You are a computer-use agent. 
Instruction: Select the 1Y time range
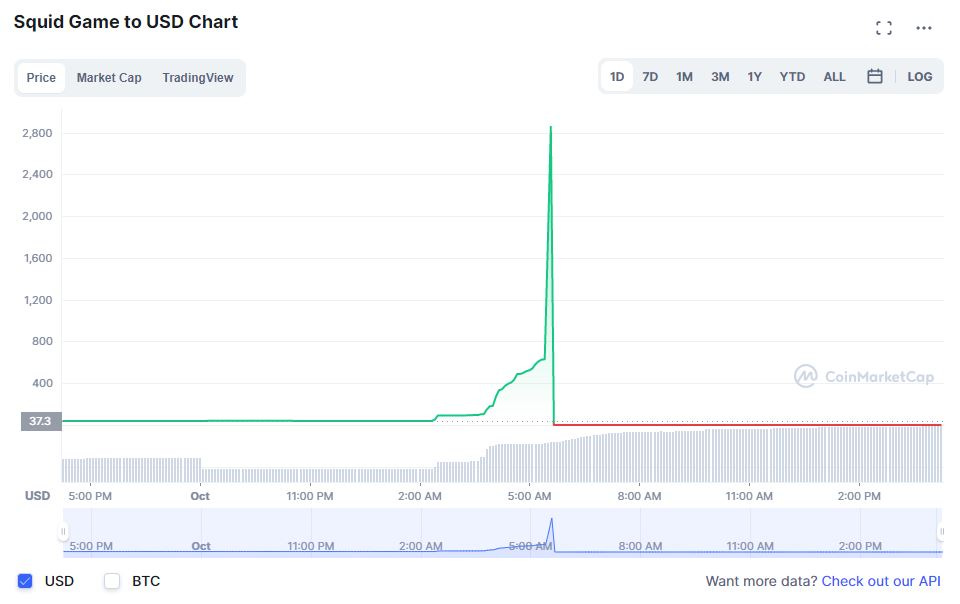[x=754, y=76]
